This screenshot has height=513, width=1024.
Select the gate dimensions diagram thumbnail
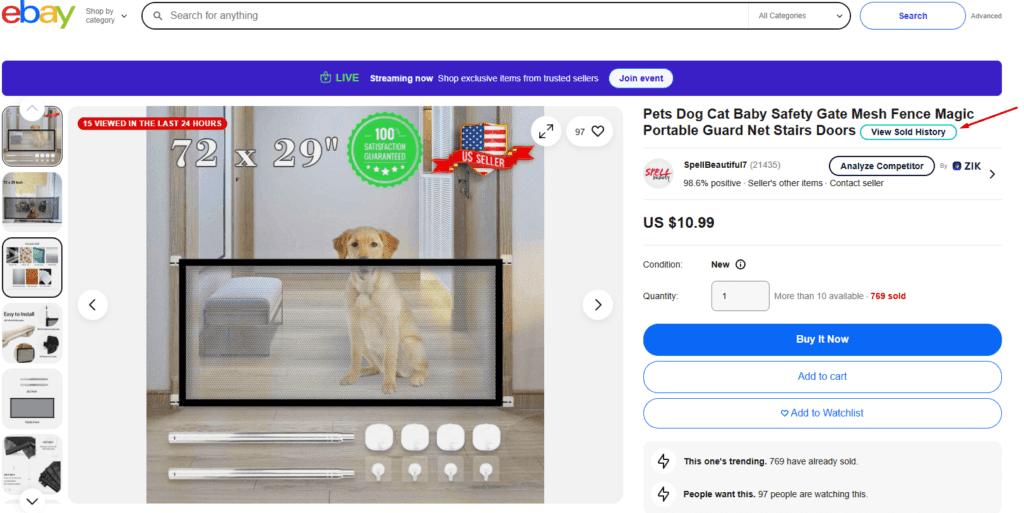coord(32,398)
